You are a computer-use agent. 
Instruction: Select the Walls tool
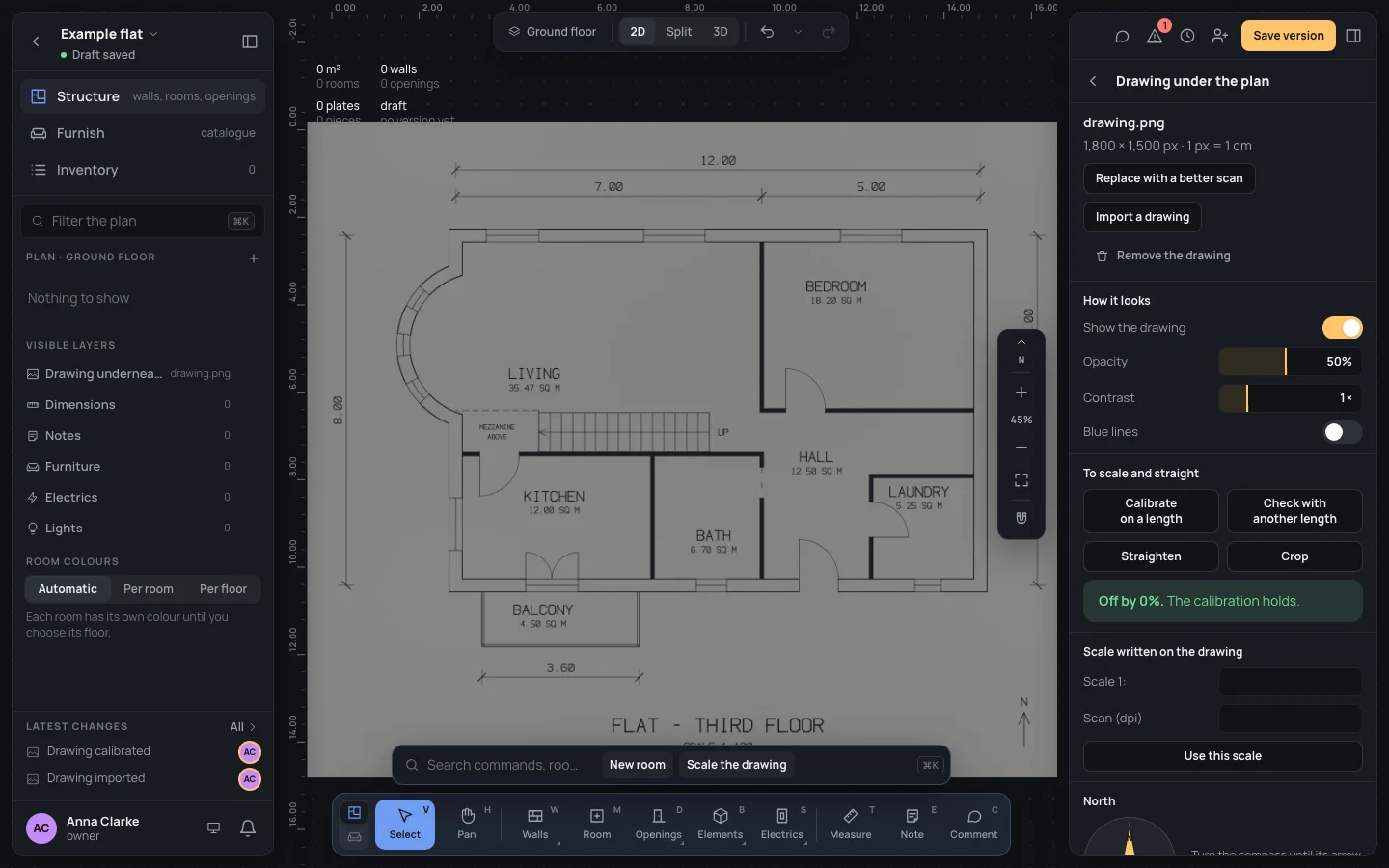[535, 825]
